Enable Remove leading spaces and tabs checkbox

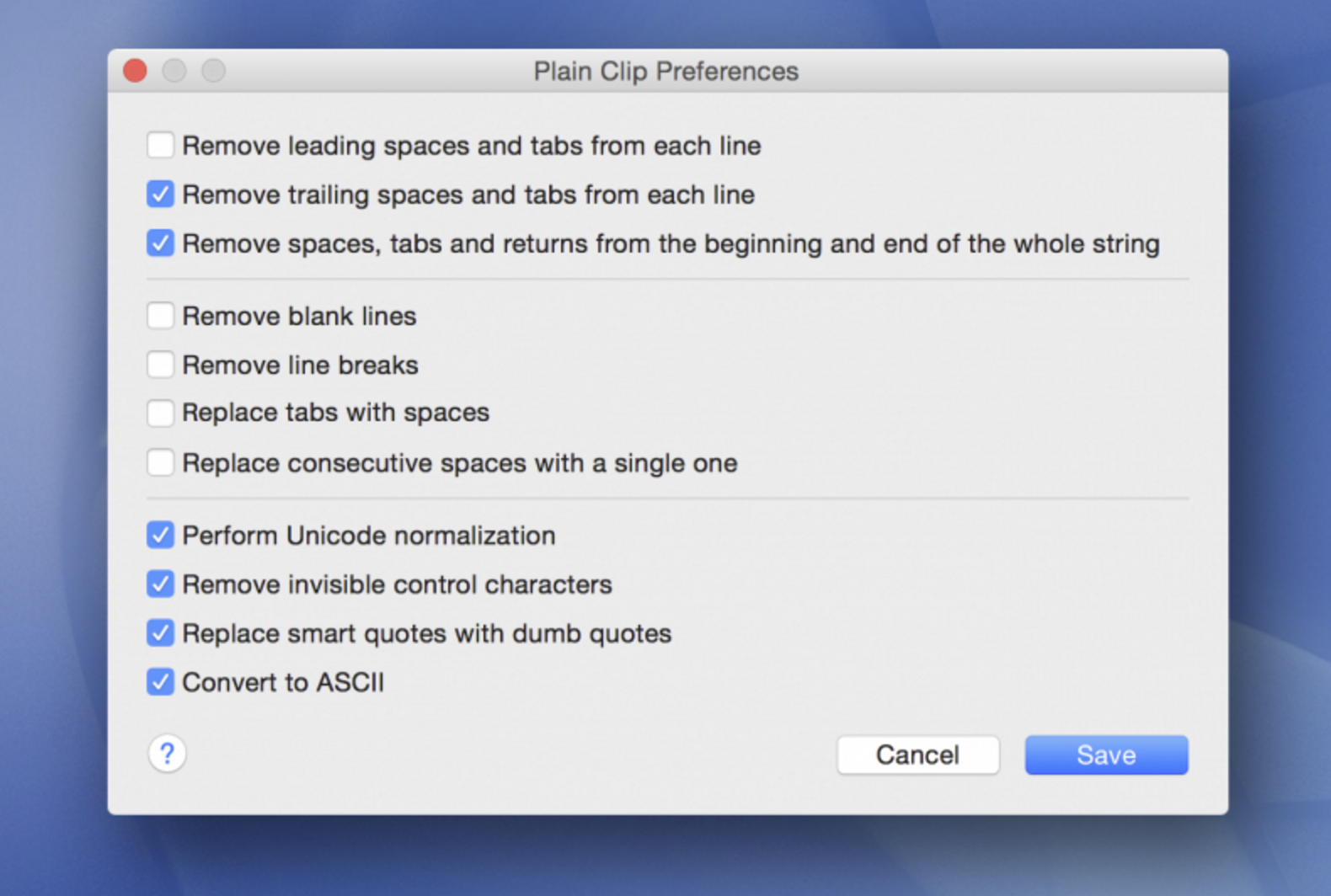[160, 145]
